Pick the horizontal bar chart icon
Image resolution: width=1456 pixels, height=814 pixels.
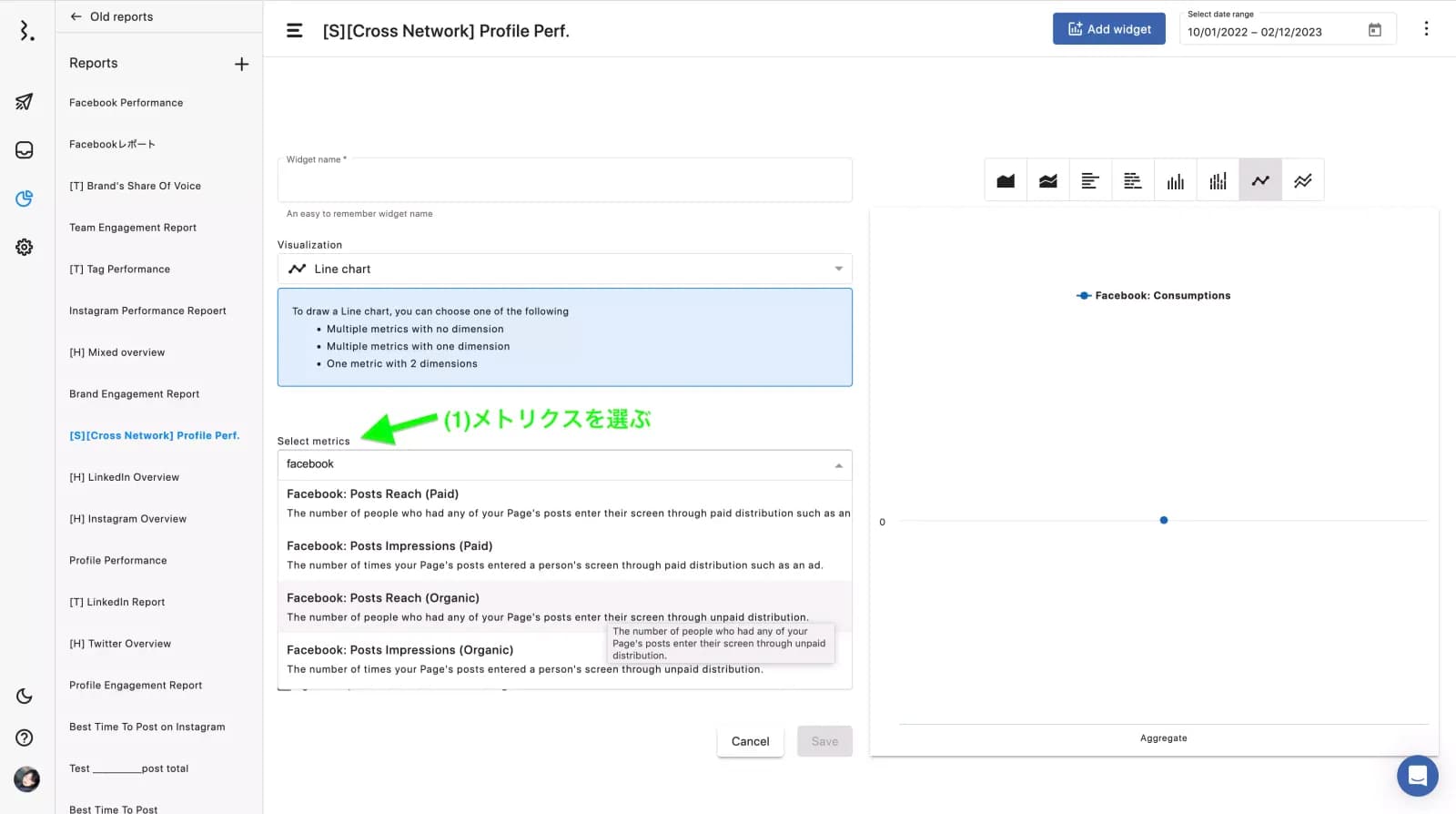1090,180
